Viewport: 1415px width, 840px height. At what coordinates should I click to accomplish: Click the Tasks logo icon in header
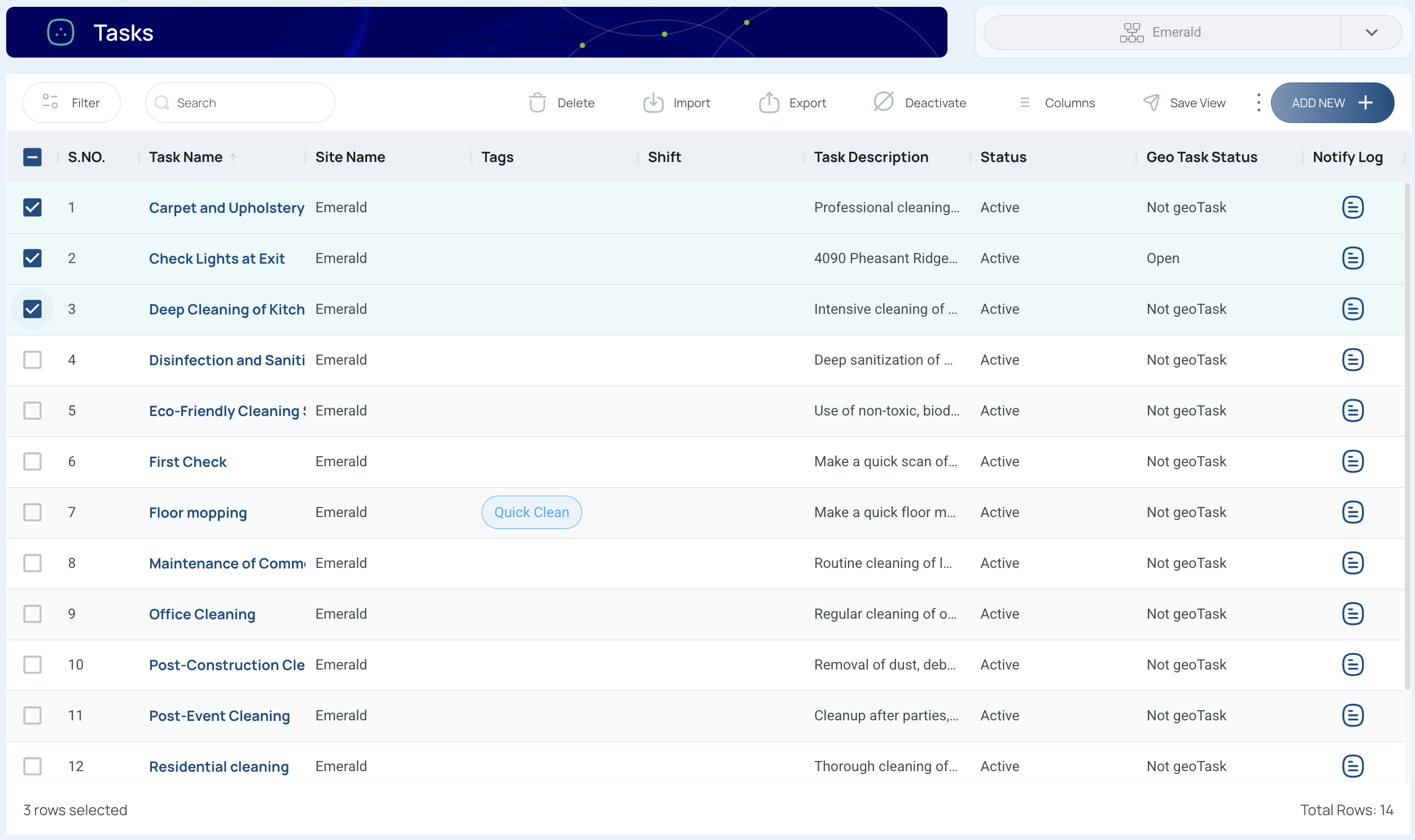tap(60, 32)
